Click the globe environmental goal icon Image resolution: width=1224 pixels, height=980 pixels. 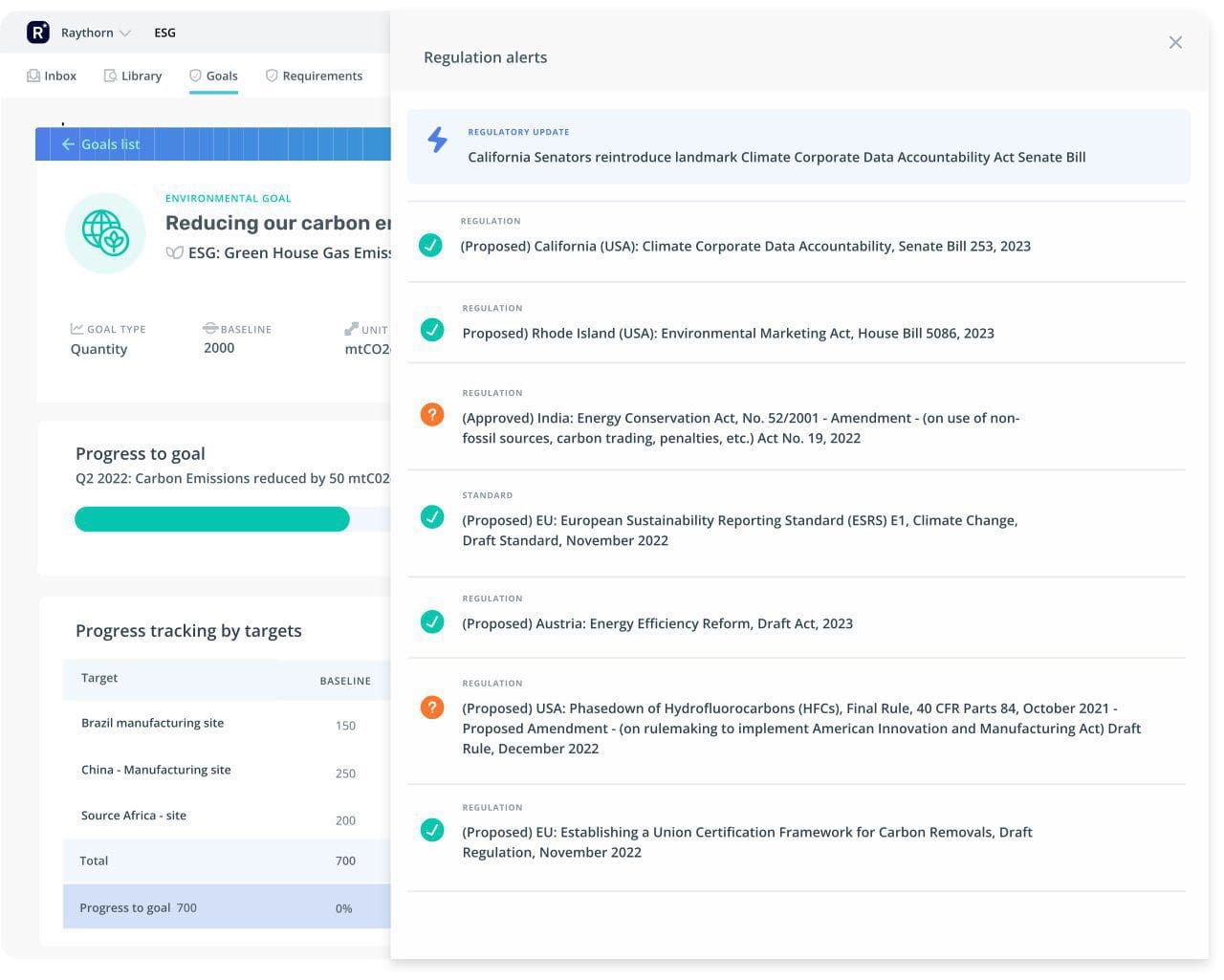105,232
